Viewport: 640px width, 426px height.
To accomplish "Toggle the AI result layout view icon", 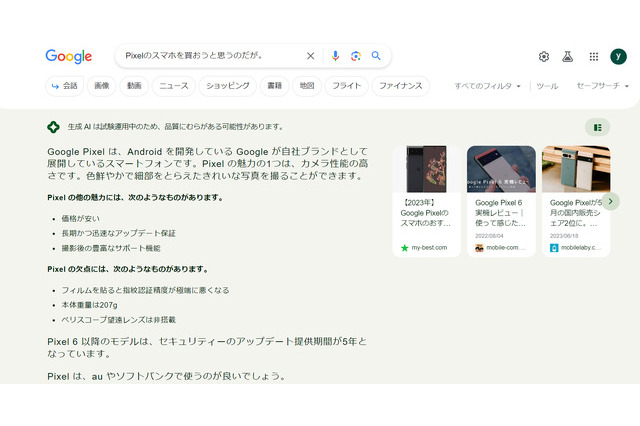I will pos(598,127).
